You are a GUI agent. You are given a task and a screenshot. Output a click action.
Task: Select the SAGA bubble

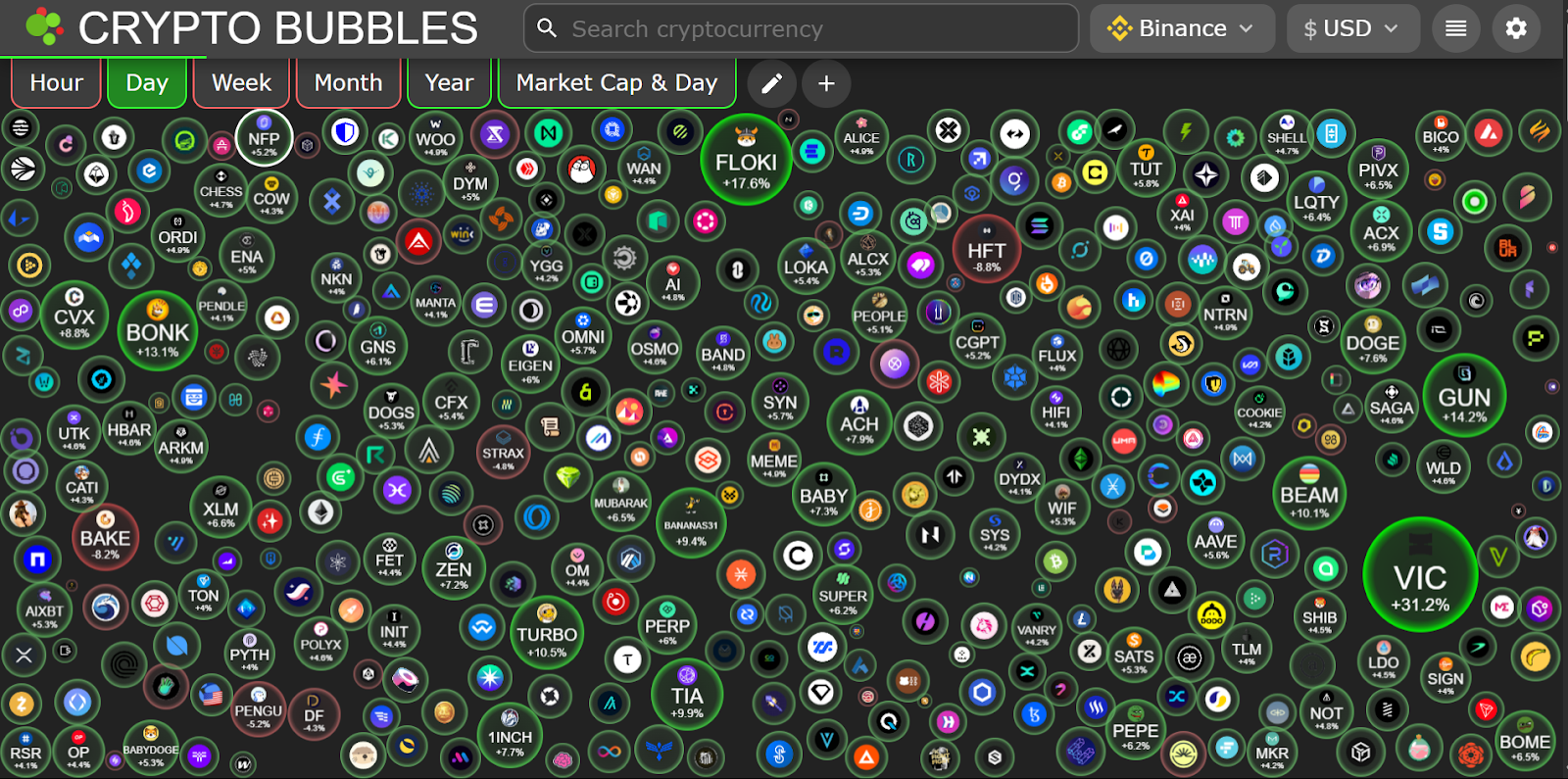1392,406
